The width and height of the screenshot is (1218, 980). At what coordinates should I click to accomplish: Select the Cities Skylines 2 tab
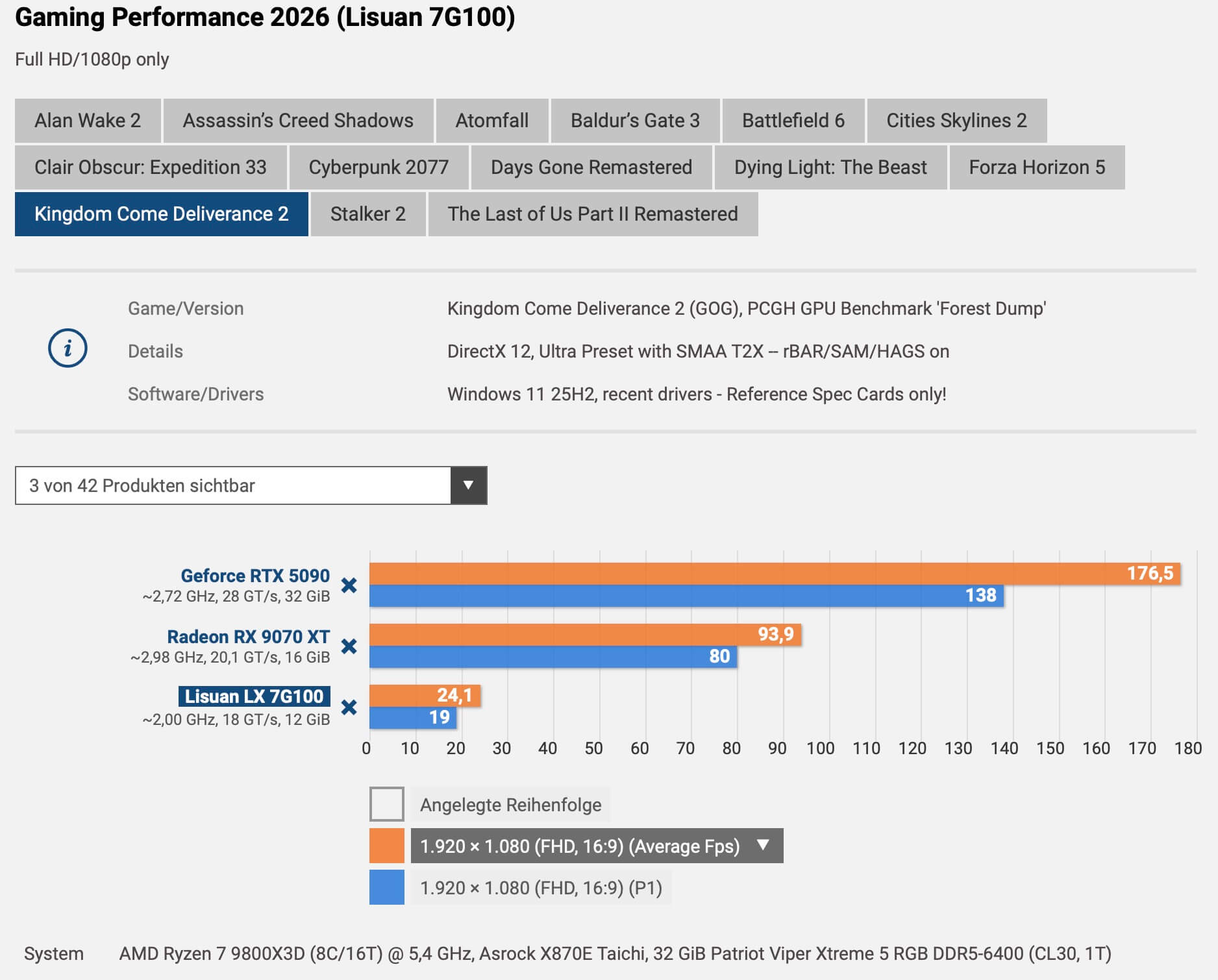[x=957, y=121]
